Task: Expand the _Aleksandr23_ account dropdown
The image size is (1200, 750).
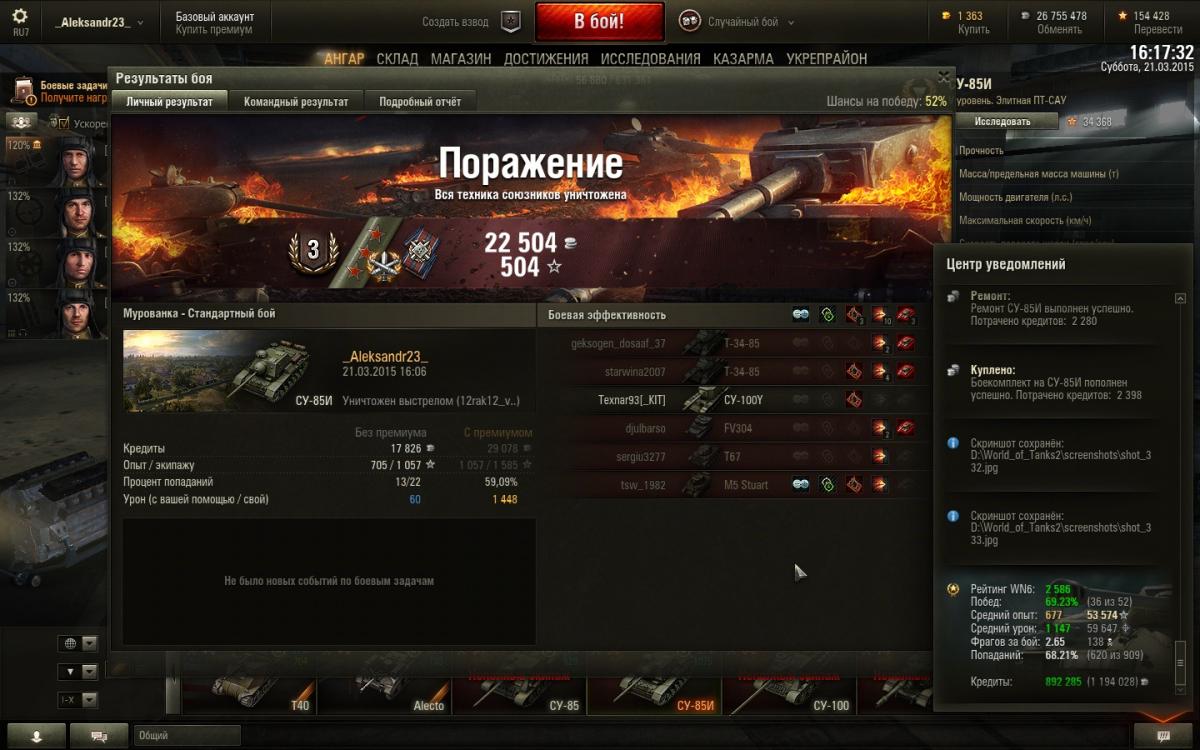Action: [99, 22]
